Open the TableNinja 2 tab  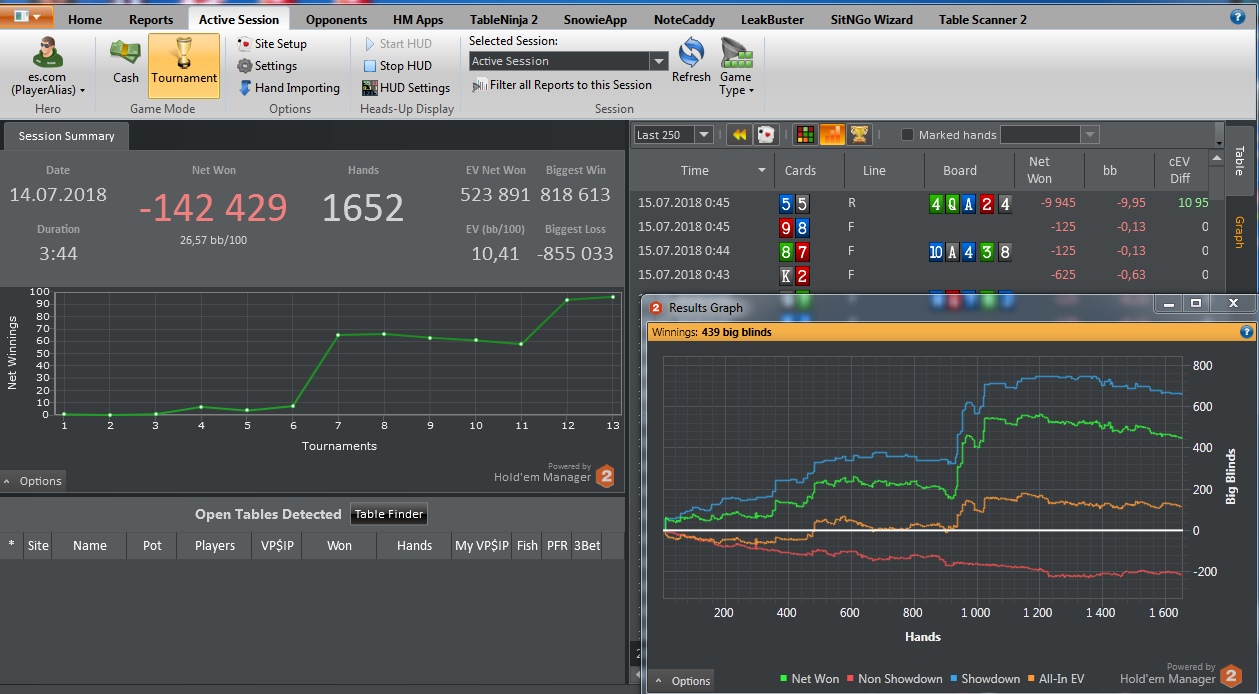click(x=504, y=19)
